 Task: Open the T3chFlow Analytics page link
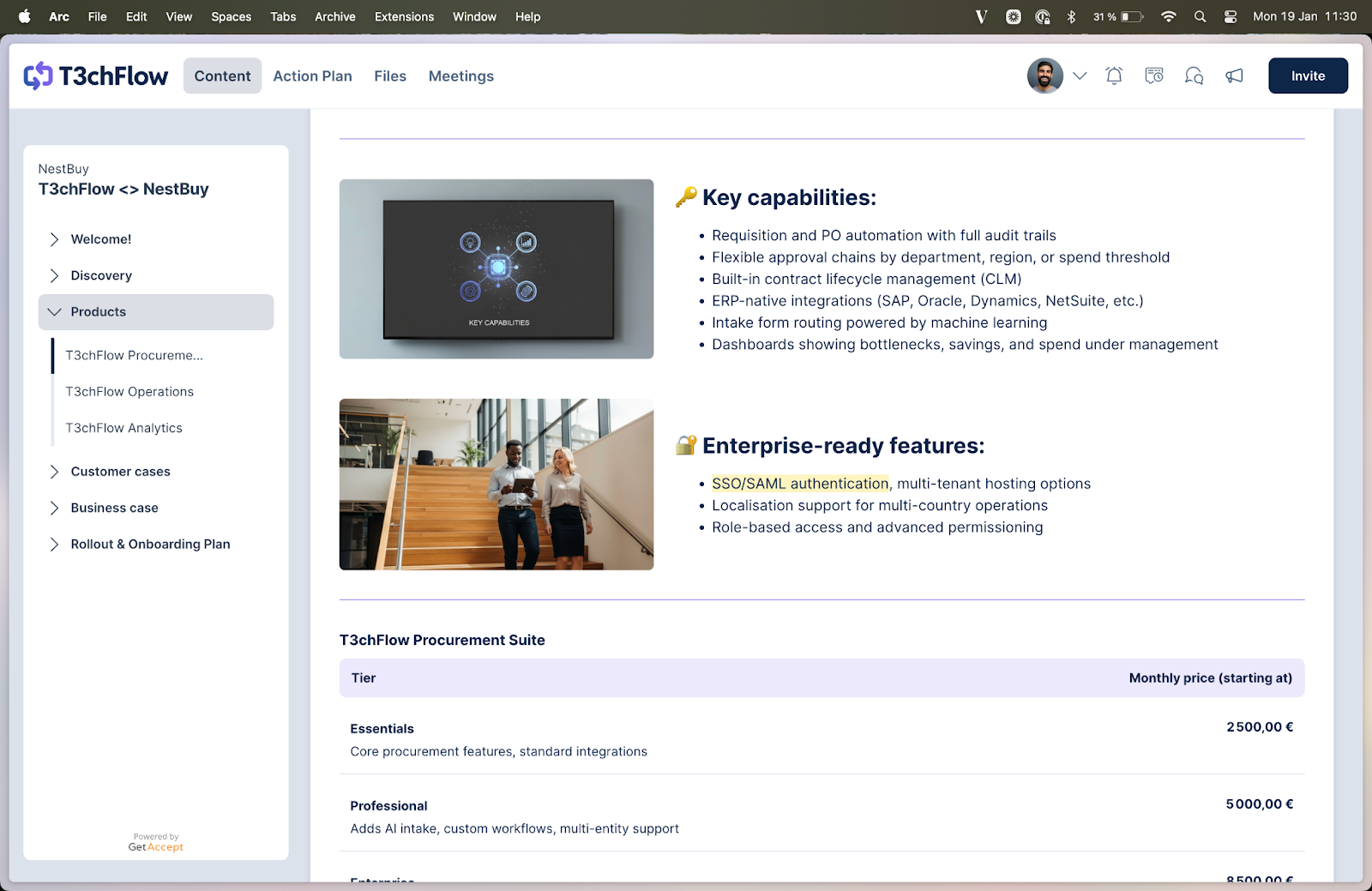tap(124, 428)
